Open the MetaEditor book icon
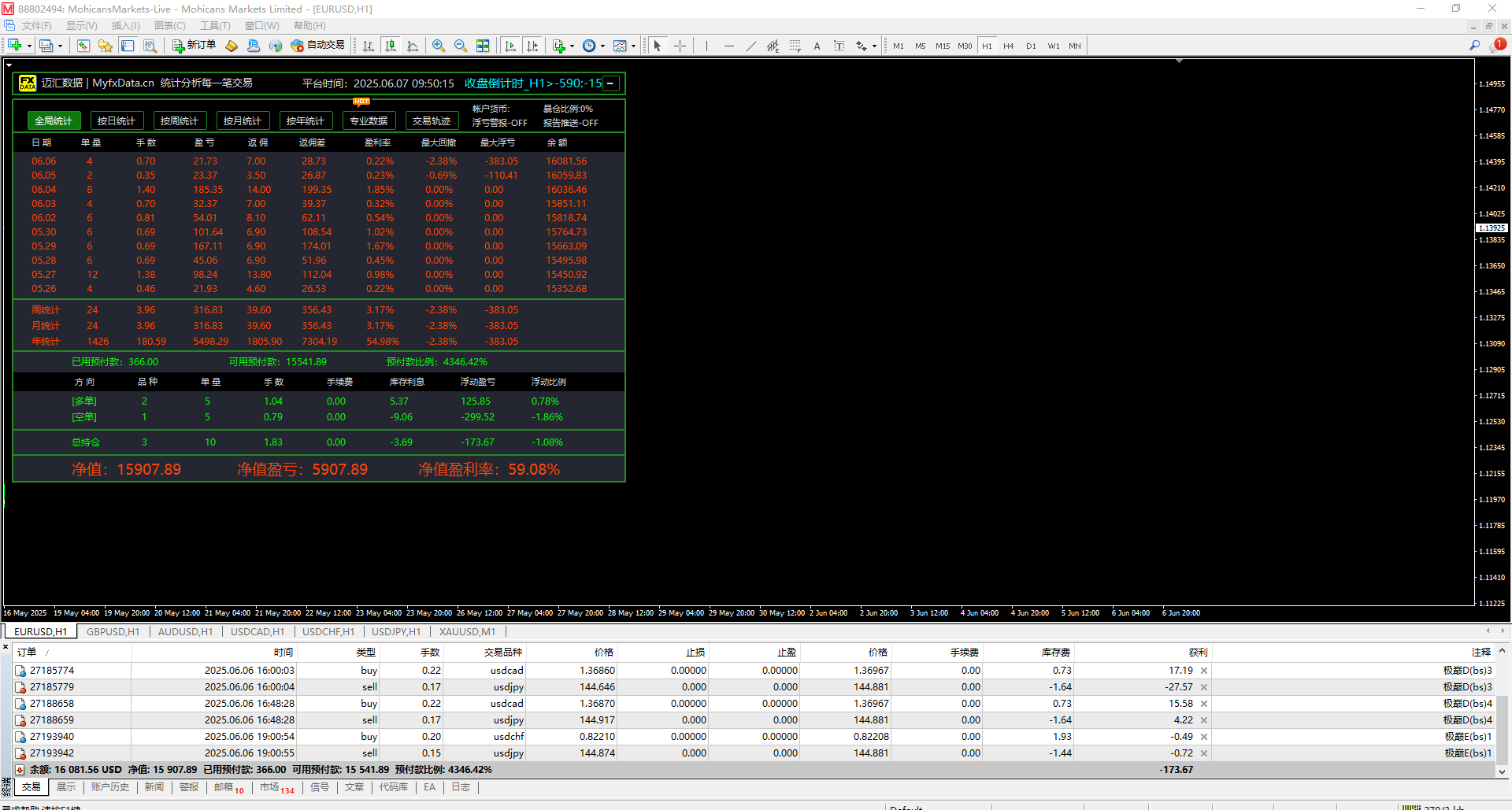Image resolution: width=1512 pixels, height=810 pixels. pyautogui.click(x=232, y=46)
